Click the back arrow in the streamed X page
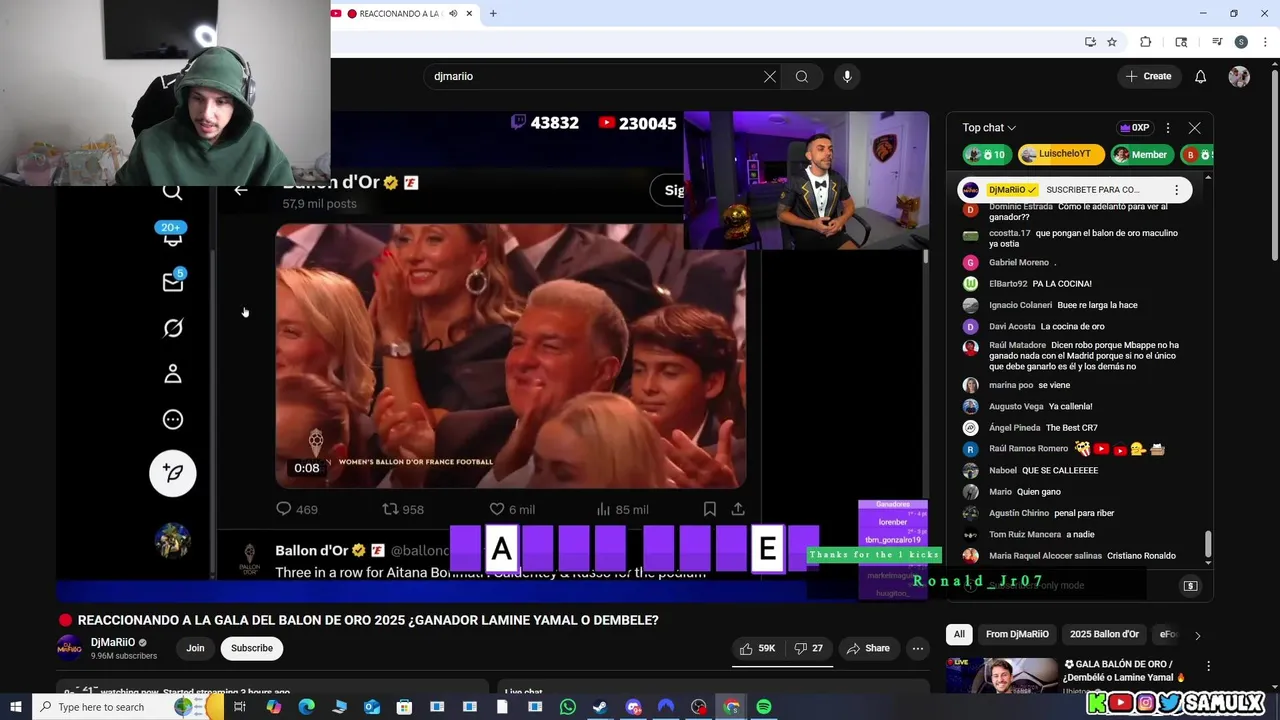1280x720 pixels. [x=240, y=190]
